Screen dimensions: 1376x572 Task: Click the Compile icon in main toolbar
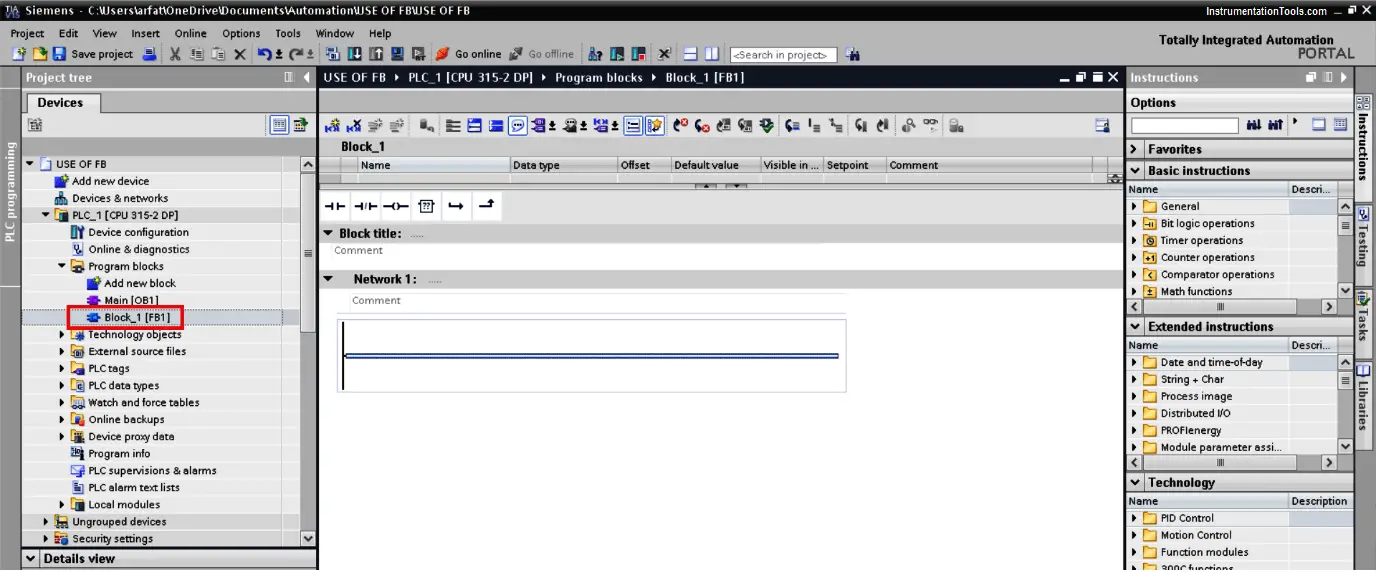coord(333,54)
